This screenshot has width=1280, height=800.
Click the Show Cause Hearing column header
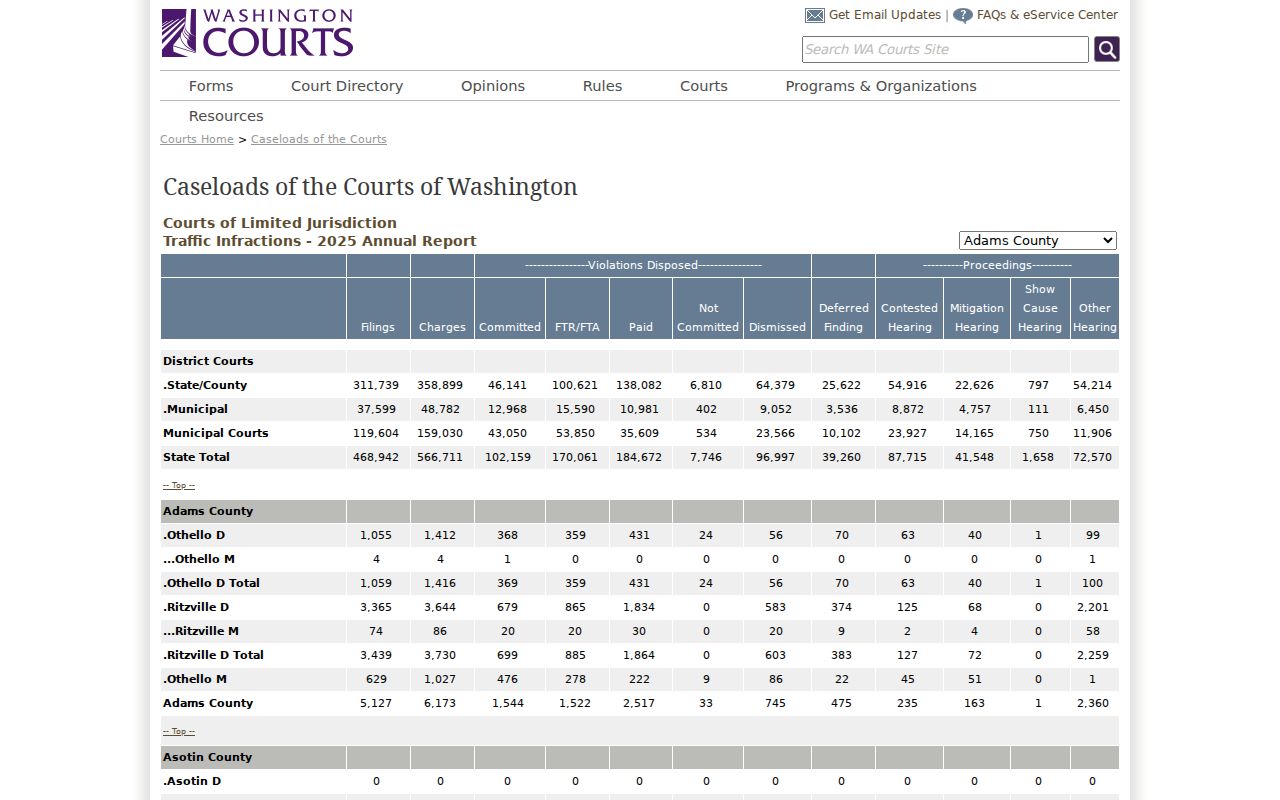pos(1040,308)
